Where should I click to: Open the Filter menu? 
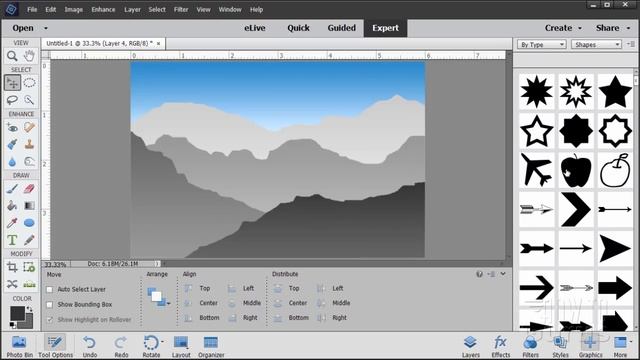click(x=181, y=9)
